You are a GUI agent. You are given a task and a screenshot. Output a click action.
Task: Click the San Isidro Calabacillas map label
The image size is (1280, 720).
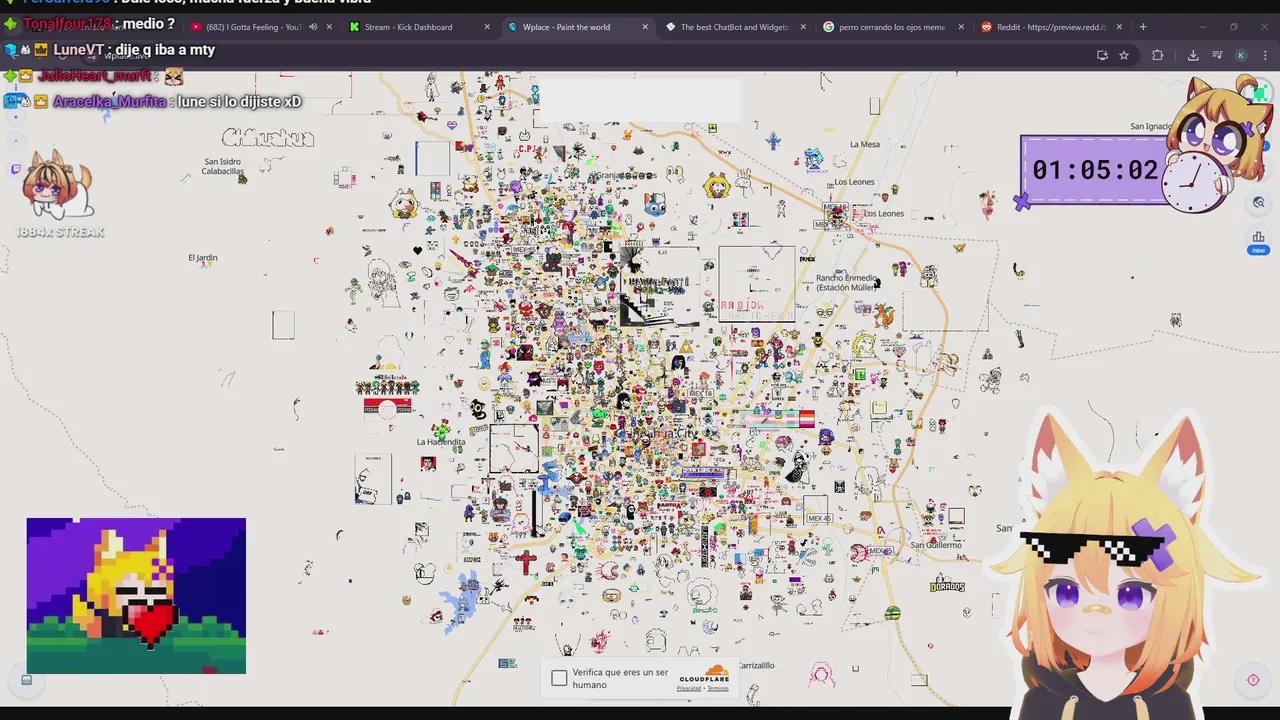pyautogui.click(x=223, y=166)
